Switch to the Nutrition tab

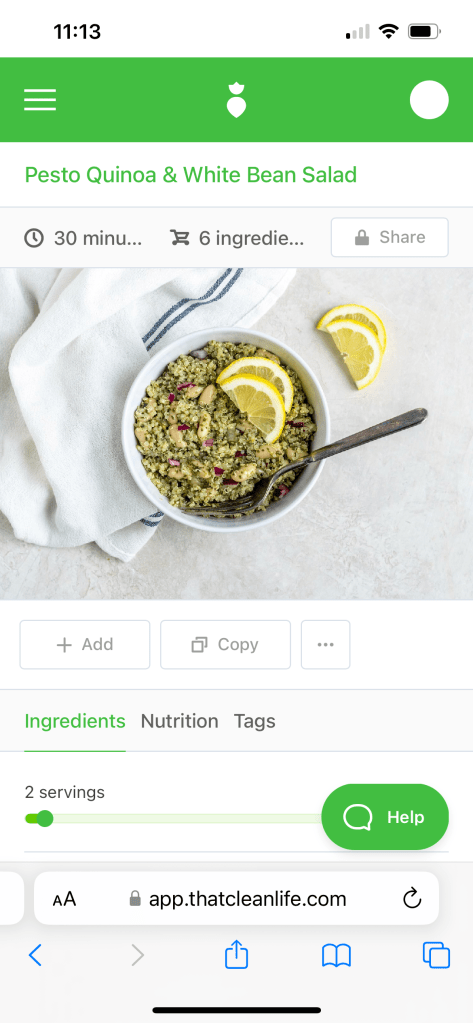tap(179, 721)
